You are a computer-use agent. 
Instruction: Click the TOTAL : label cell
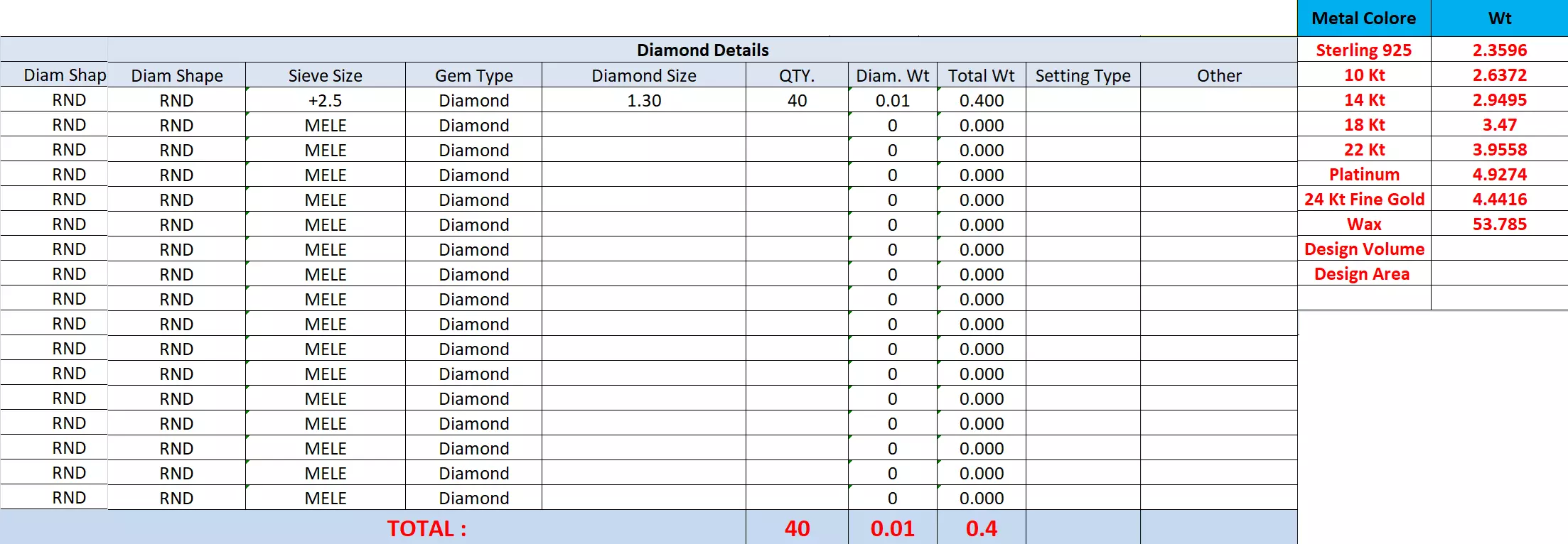tap(426, 528)
